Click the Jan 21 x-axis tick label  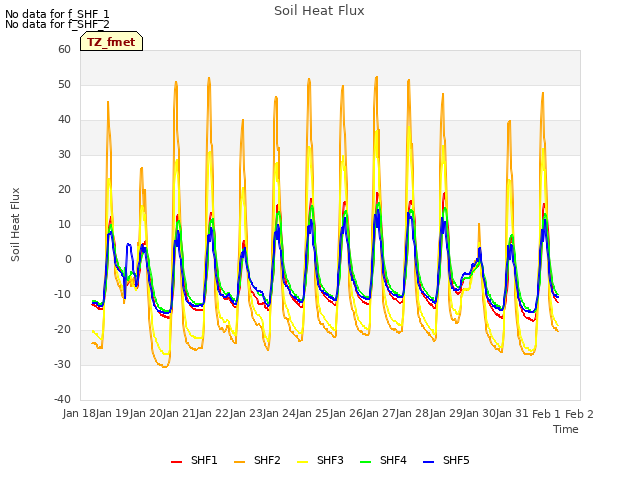(x=179, y=413)
